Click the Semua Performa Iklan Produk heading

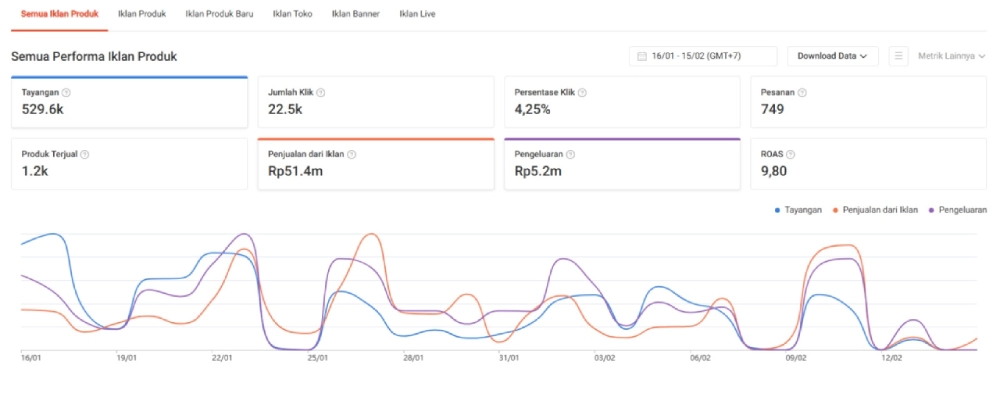tap(94, 57)
